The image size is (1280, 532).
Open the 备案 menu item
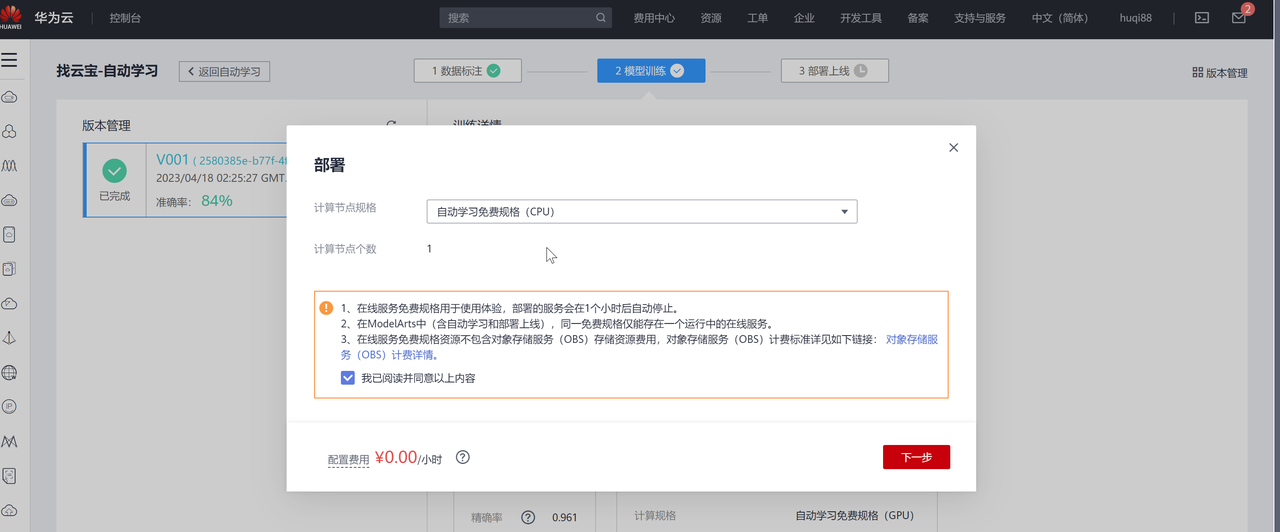[x=918, y=18]
